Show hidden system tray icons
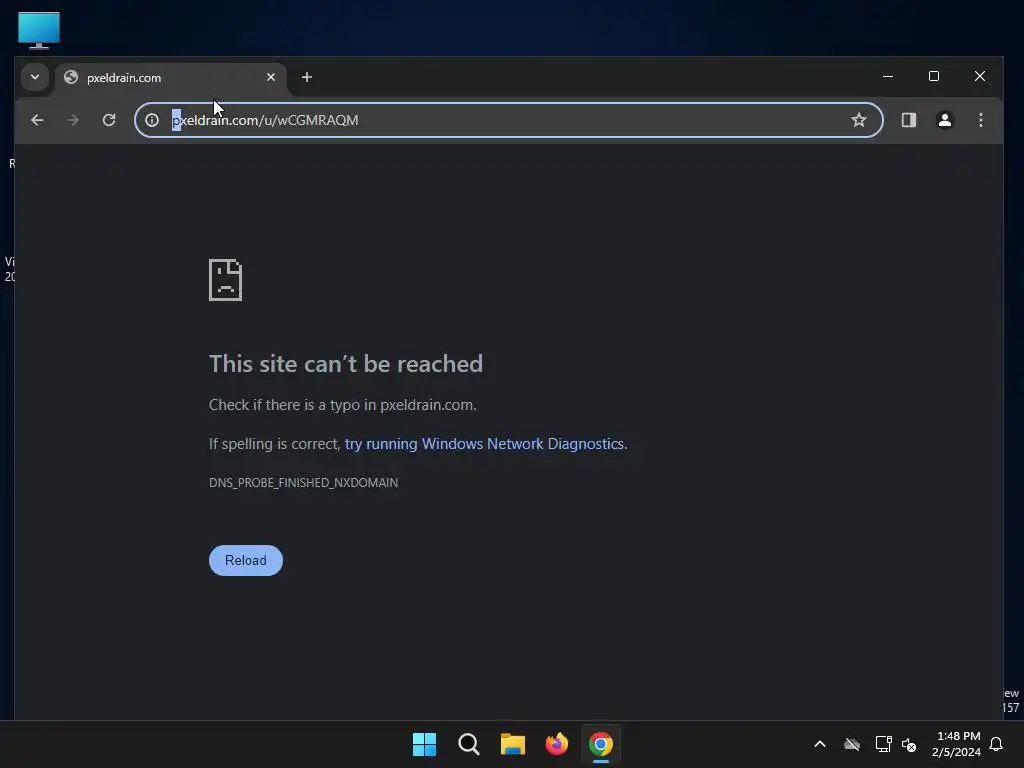Image resolution: width=1024 pixels, height=768 pixels. pyautogui.click(x=820, y=744)
